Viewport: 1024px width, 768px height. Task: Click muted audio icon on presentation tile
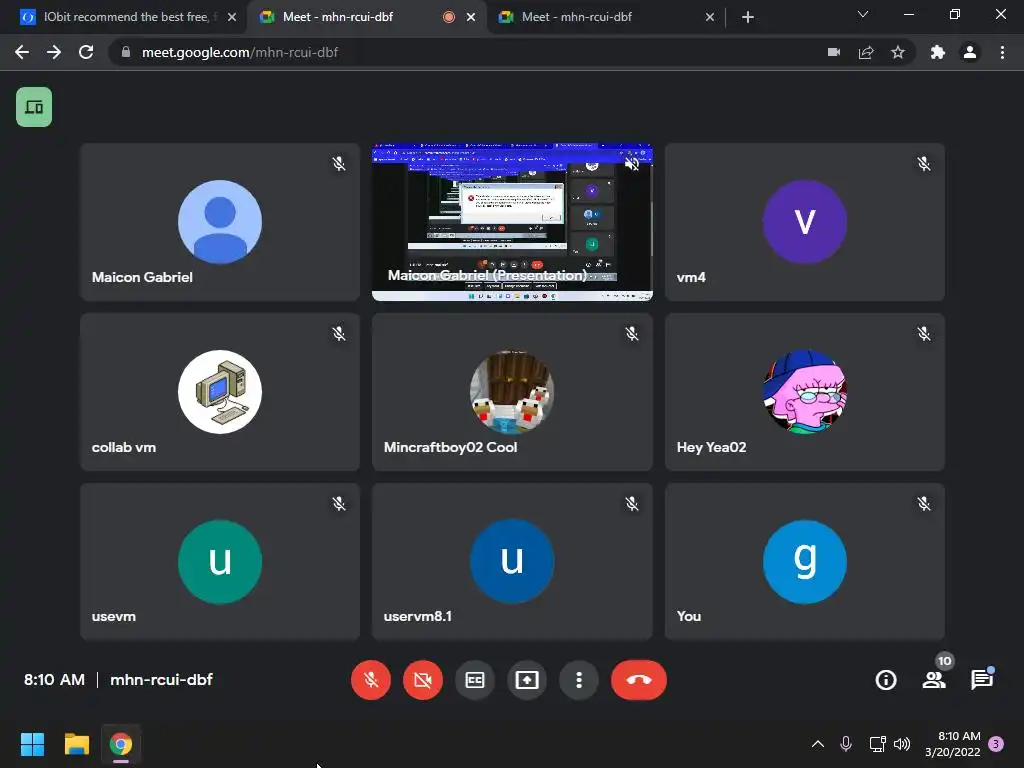tap(632, 163)
